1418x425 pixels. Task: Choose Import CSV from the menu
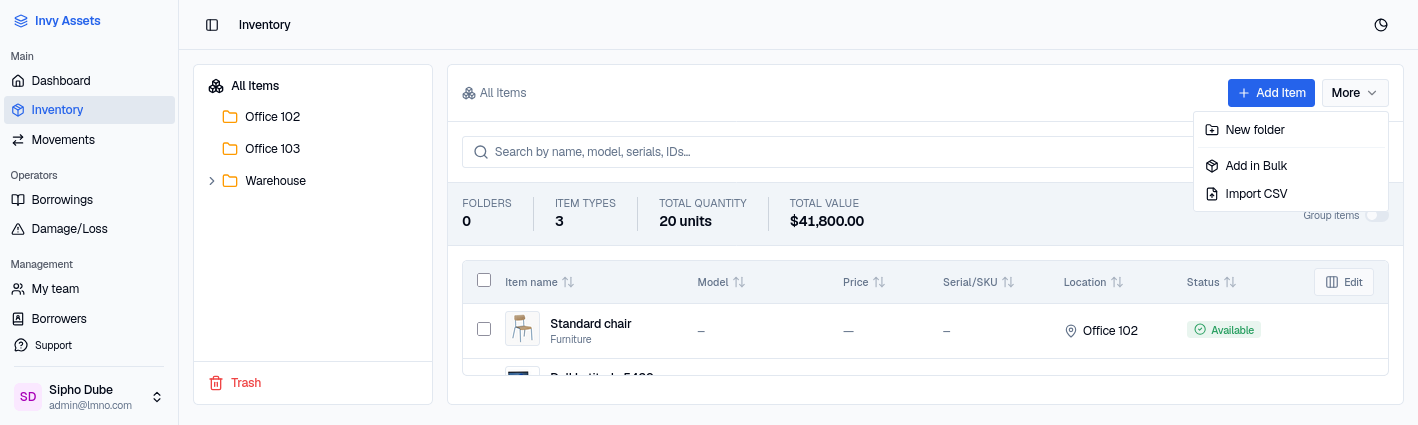[x=1290, y=194]
